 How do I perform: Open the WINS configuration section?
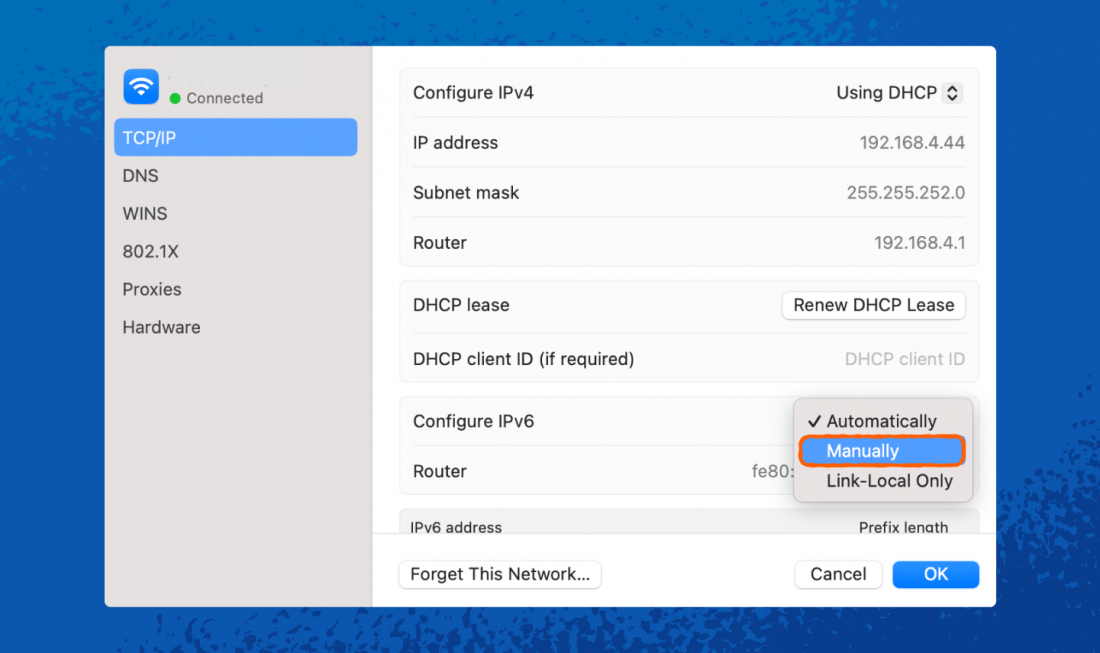(145, 213)
